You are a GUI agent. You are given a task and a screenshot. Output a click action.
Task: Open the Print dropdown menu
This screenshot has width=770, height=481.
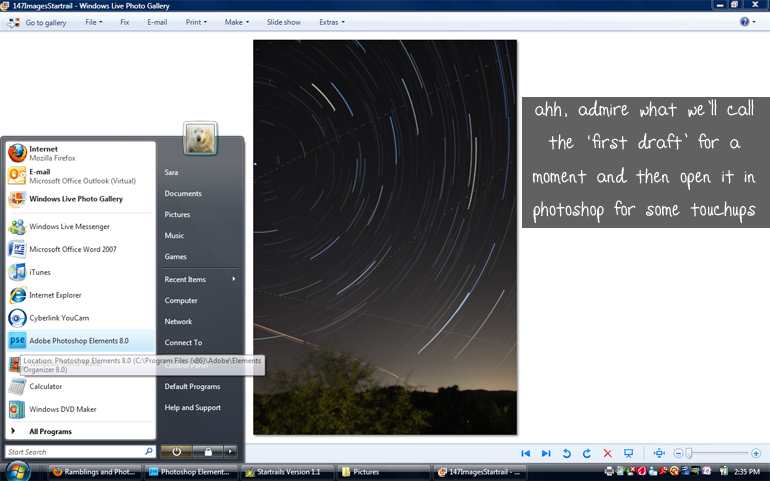[x=196, y=22]
